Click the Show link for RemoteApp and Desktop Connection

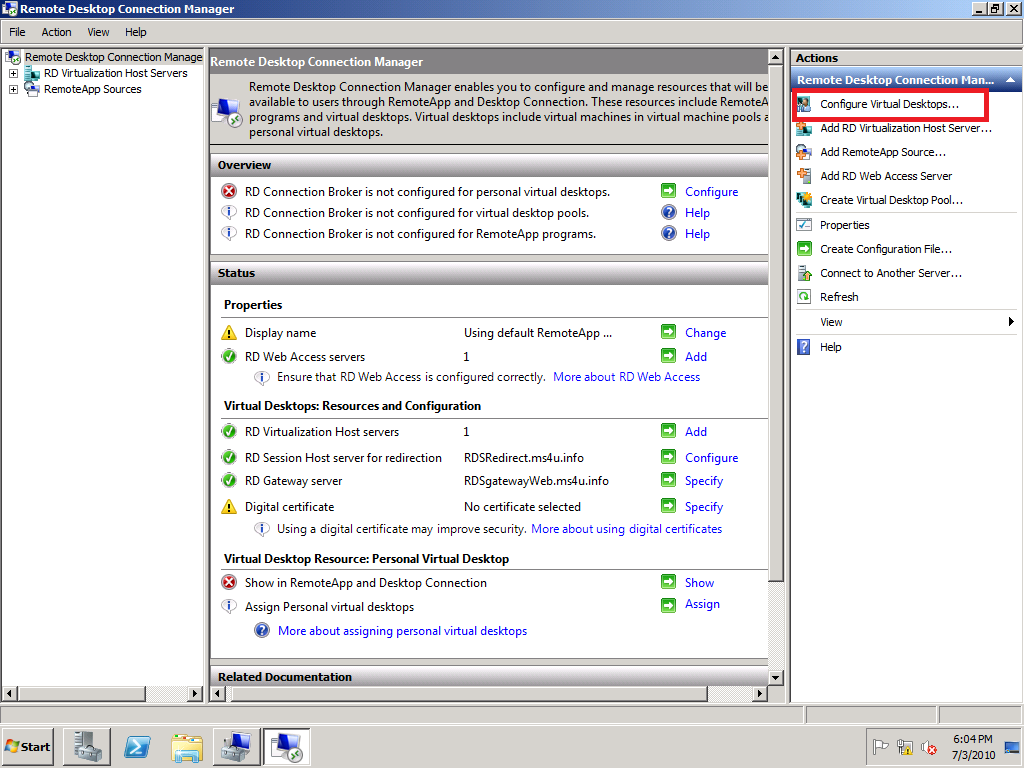coord(699,583)
